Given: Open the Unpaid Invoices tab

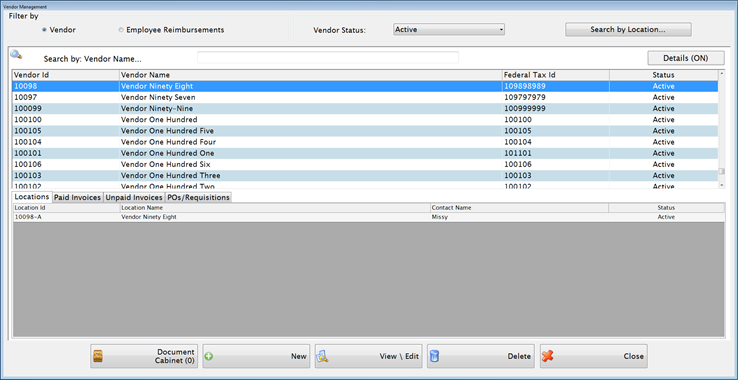Looking at the screenshot, I should [134, 197].
